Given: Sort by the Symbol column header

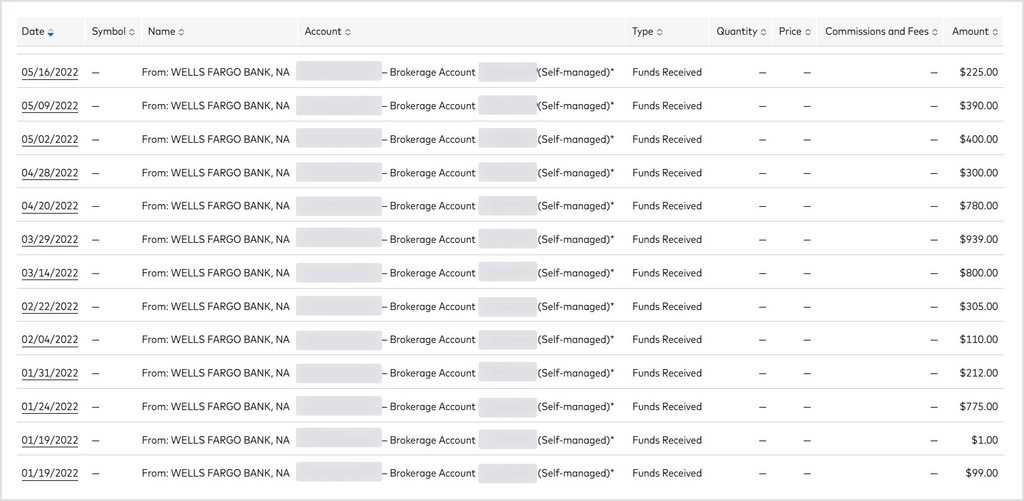Looking at the screenshot, I should 113,31.
